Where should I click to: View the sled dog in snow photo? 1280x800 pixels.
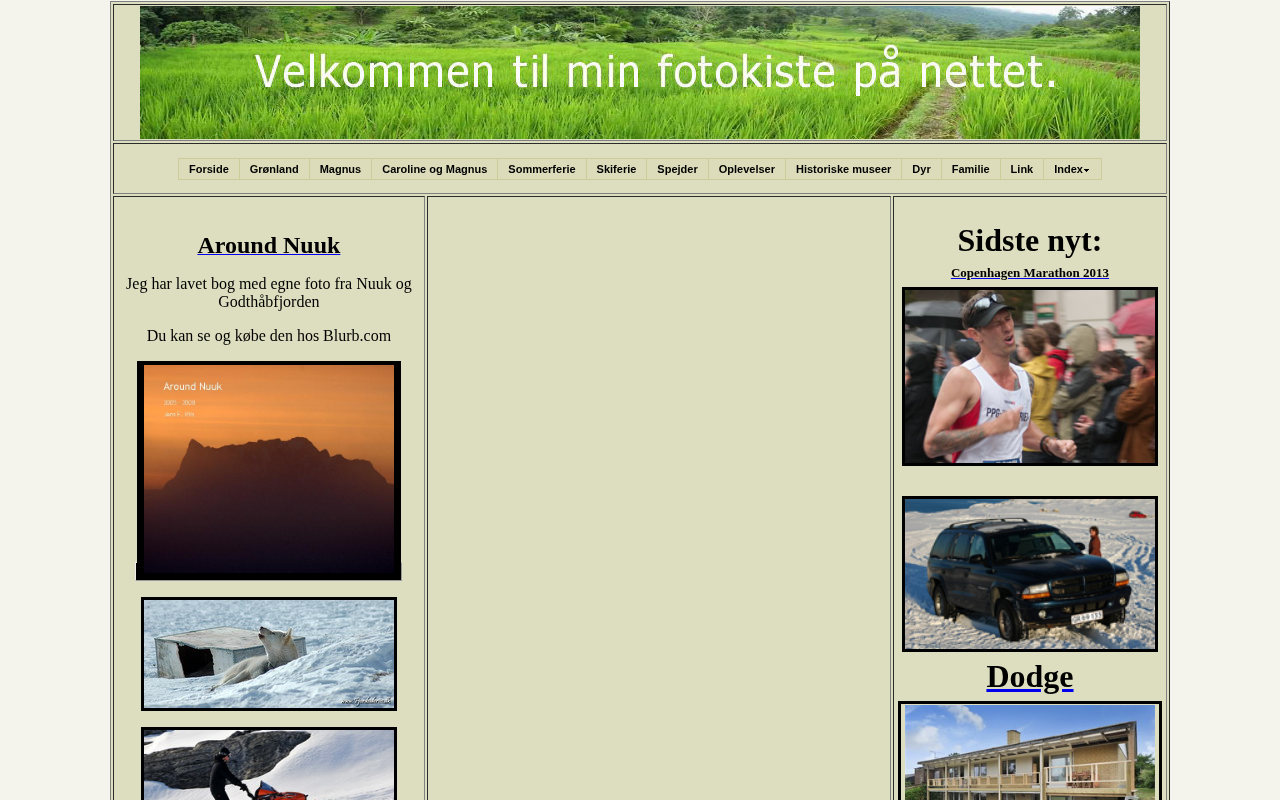(x=269, y=654)
